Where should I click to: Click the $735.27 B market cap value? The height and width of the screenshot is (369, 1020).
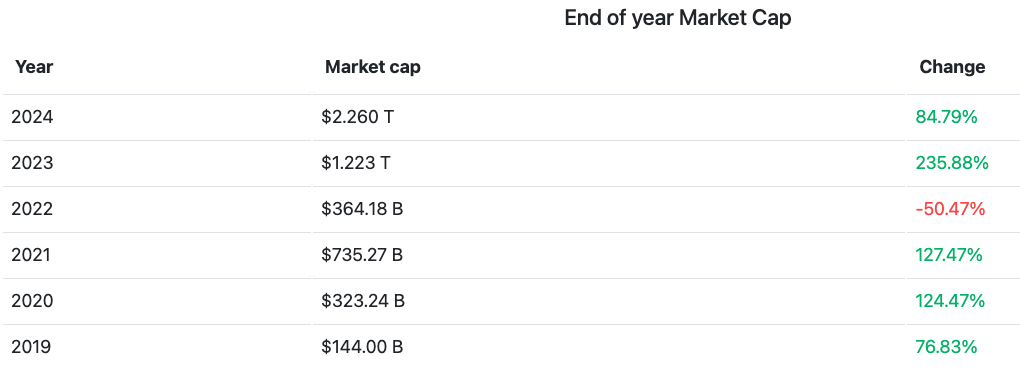click(x=362, y=255)
